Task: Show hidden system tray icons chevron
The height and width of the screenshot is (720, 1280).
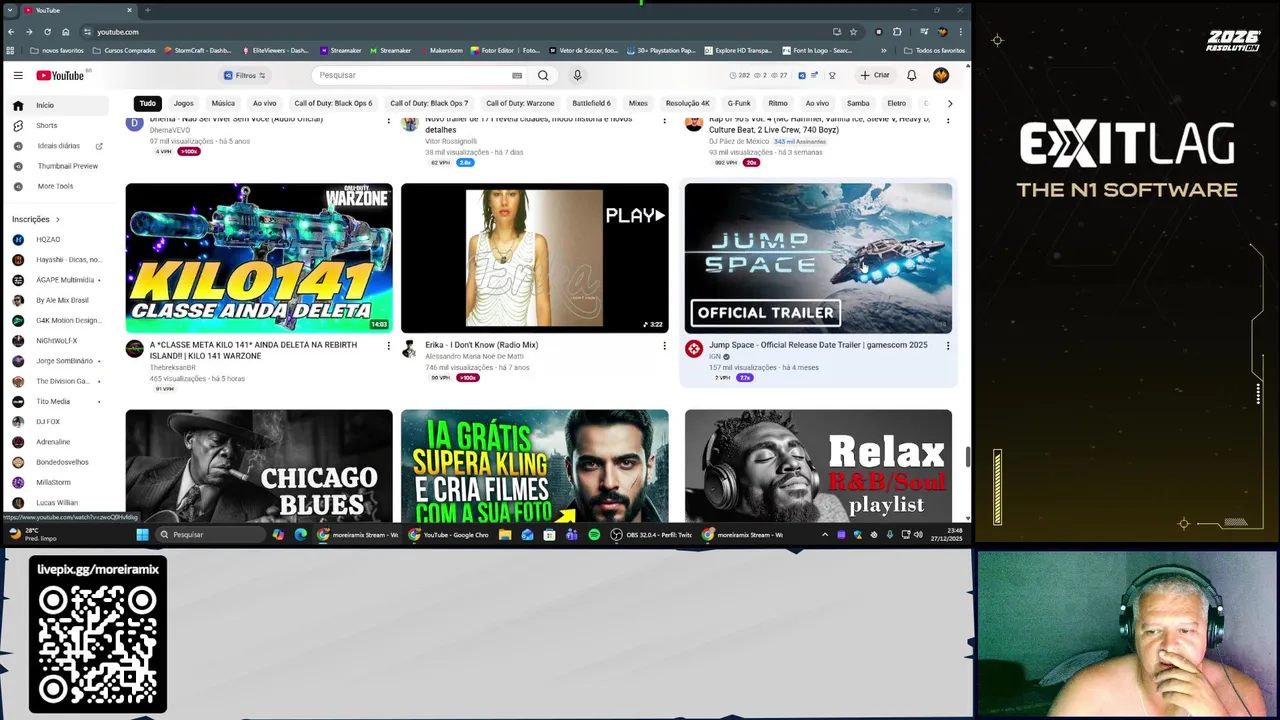Action: pos(825,535)
